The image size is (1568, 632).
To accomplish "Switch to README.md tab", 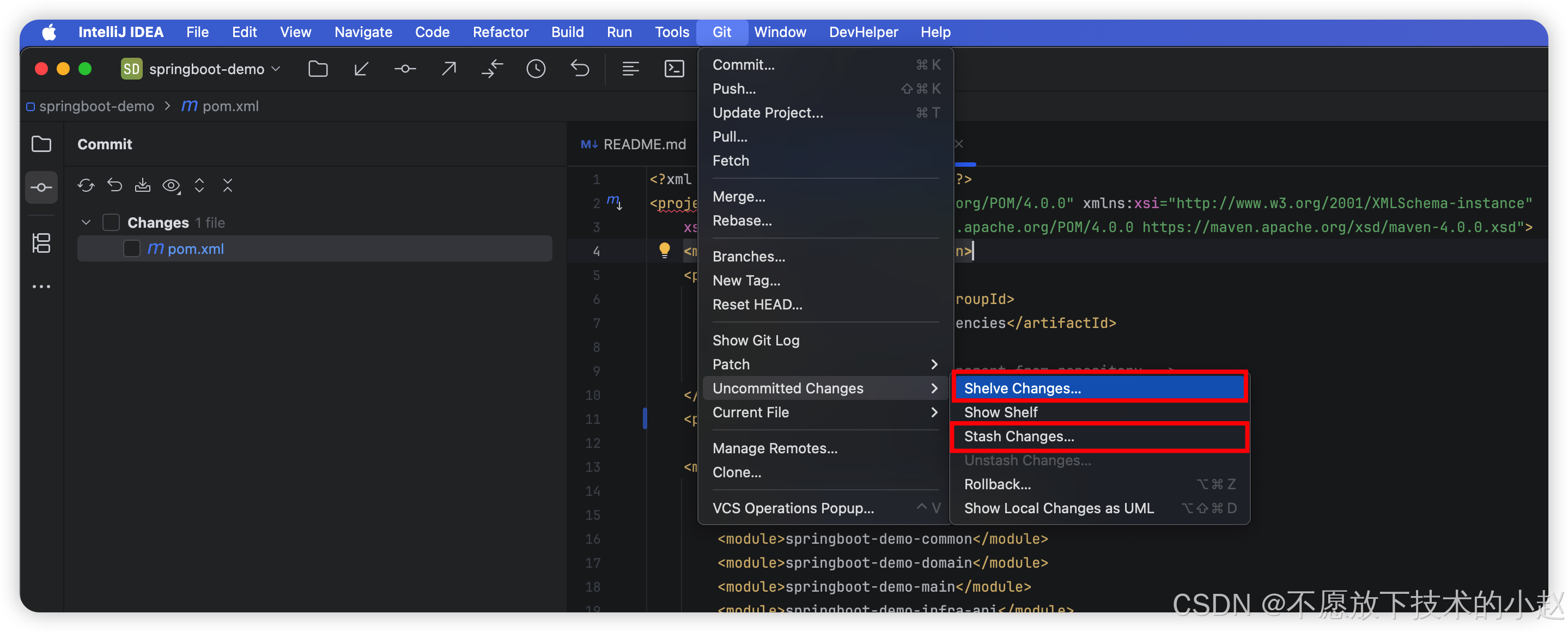I will (634, 144).
